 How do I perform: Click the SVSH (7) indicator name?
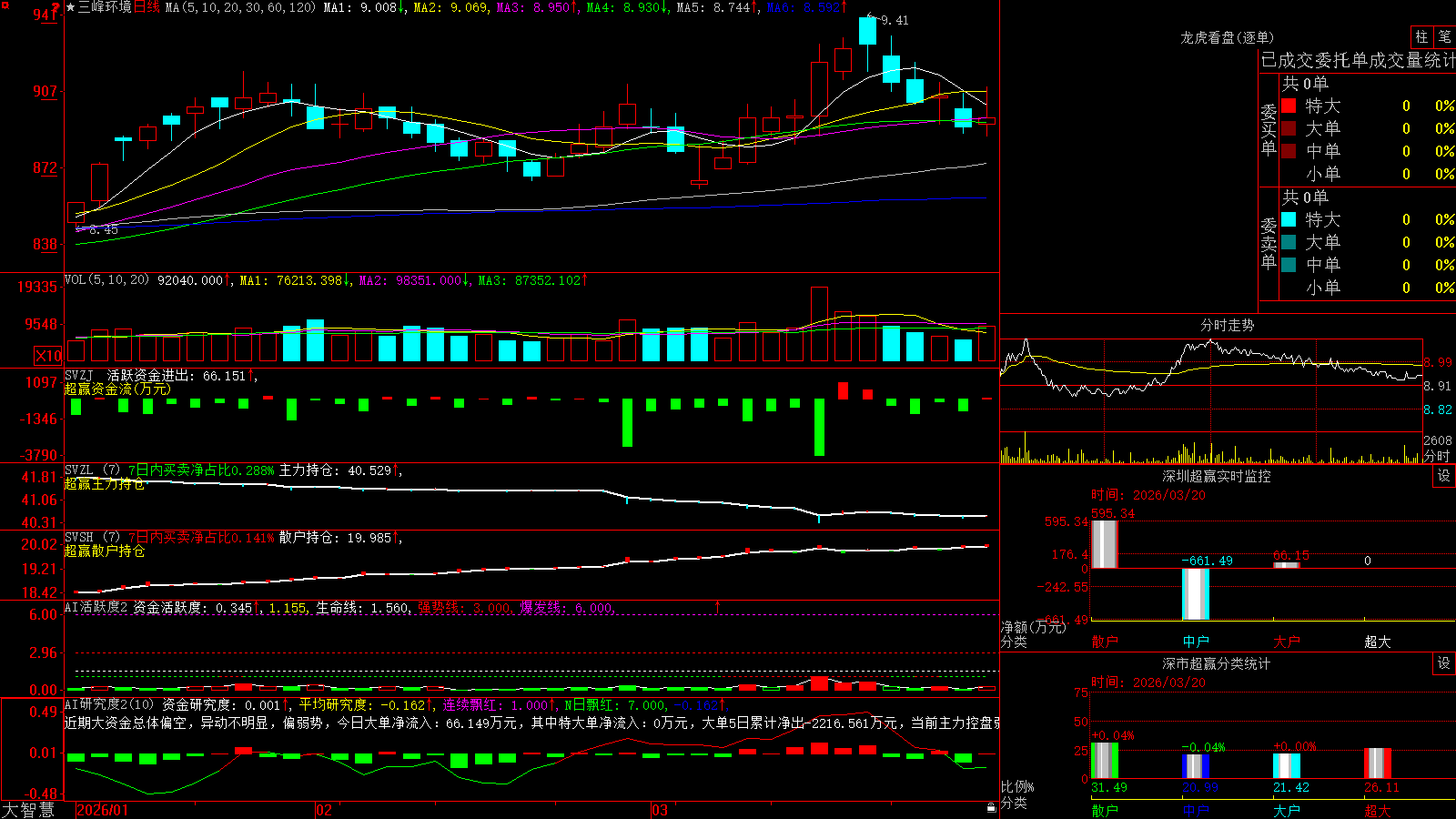pos(92,538)
